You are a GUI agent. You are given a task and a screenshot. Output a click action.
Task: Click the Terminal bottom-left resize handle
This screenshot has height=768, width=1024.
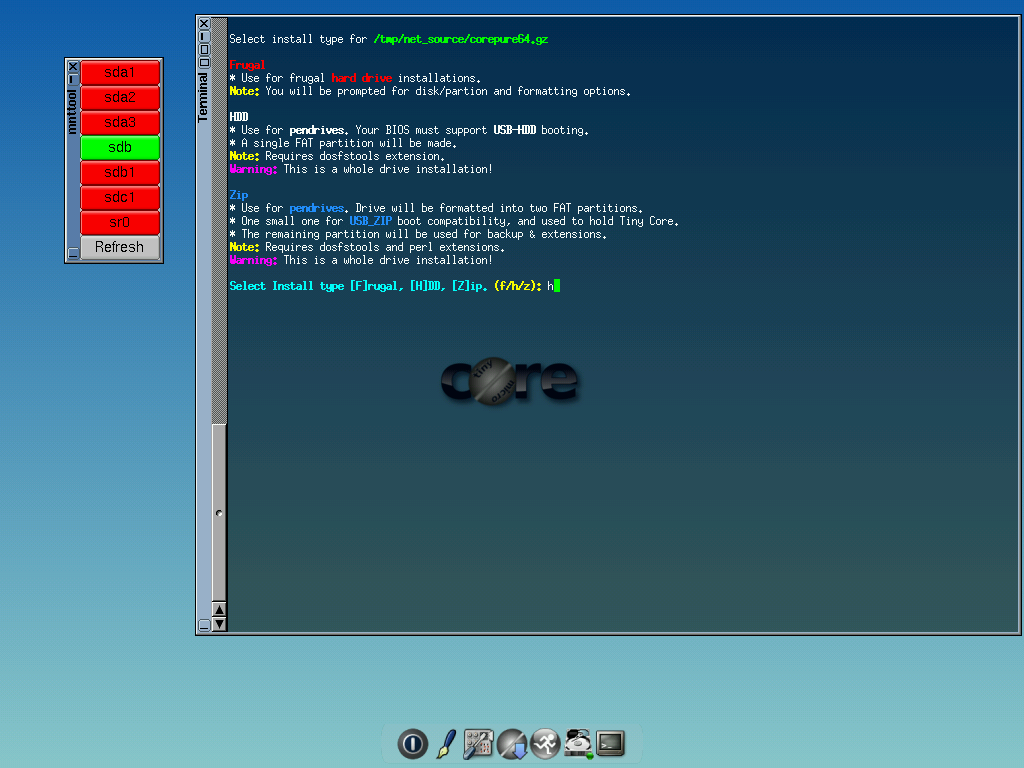point(204,625)
